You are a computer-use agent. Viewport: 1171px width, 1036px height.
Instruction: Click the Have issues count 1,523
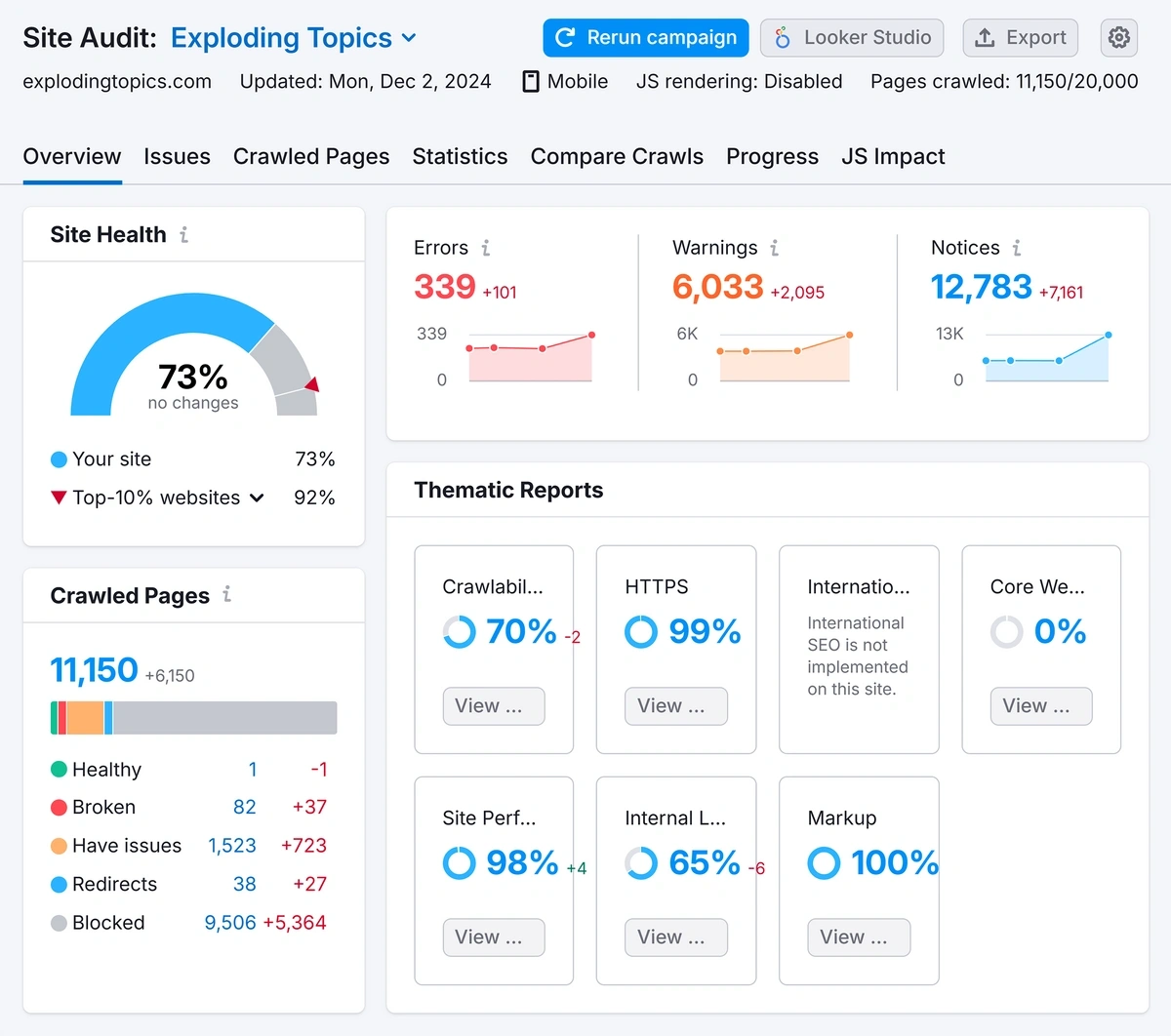[x=232, y=846]
